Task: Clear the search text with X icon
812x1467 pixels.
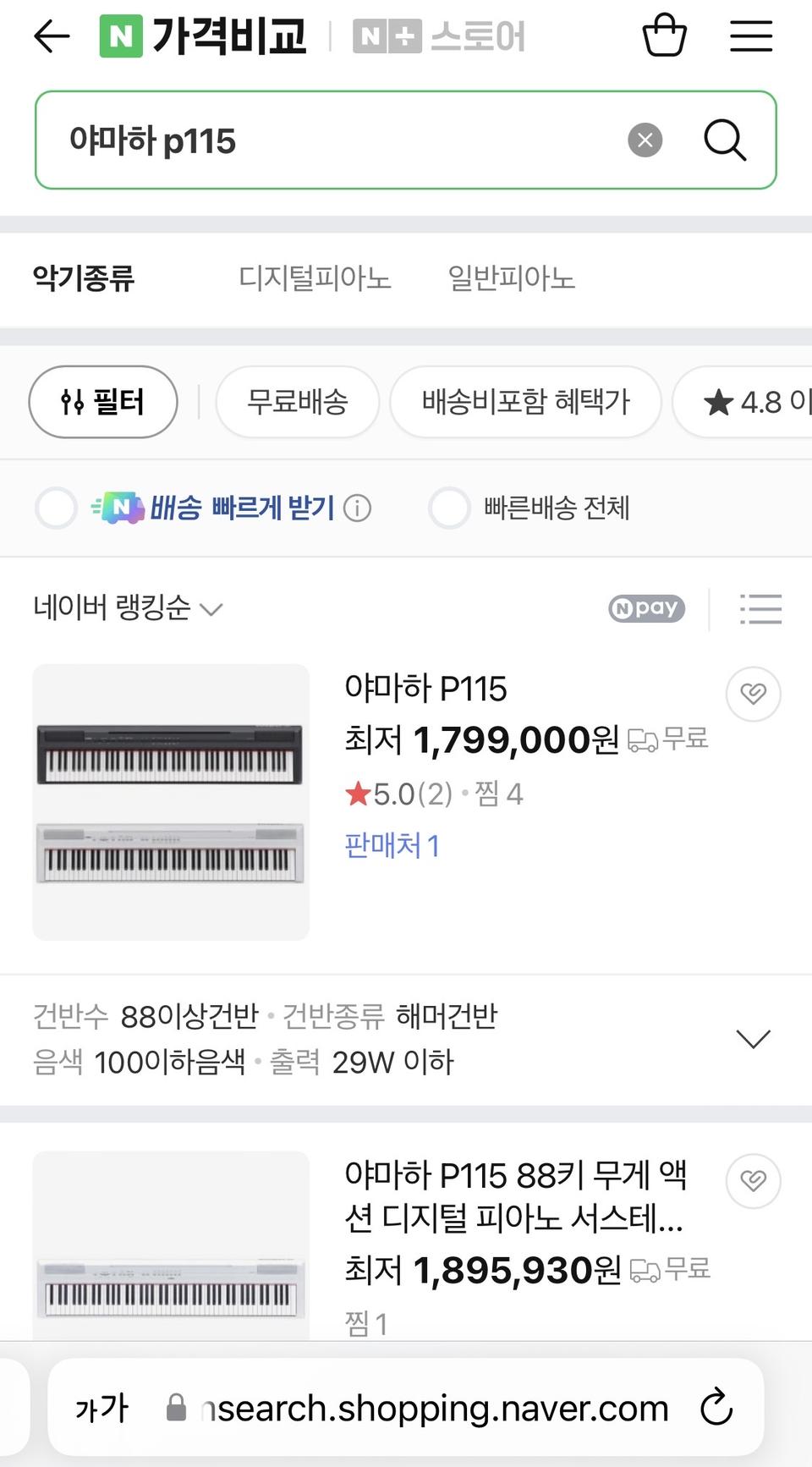Action: 645,140
